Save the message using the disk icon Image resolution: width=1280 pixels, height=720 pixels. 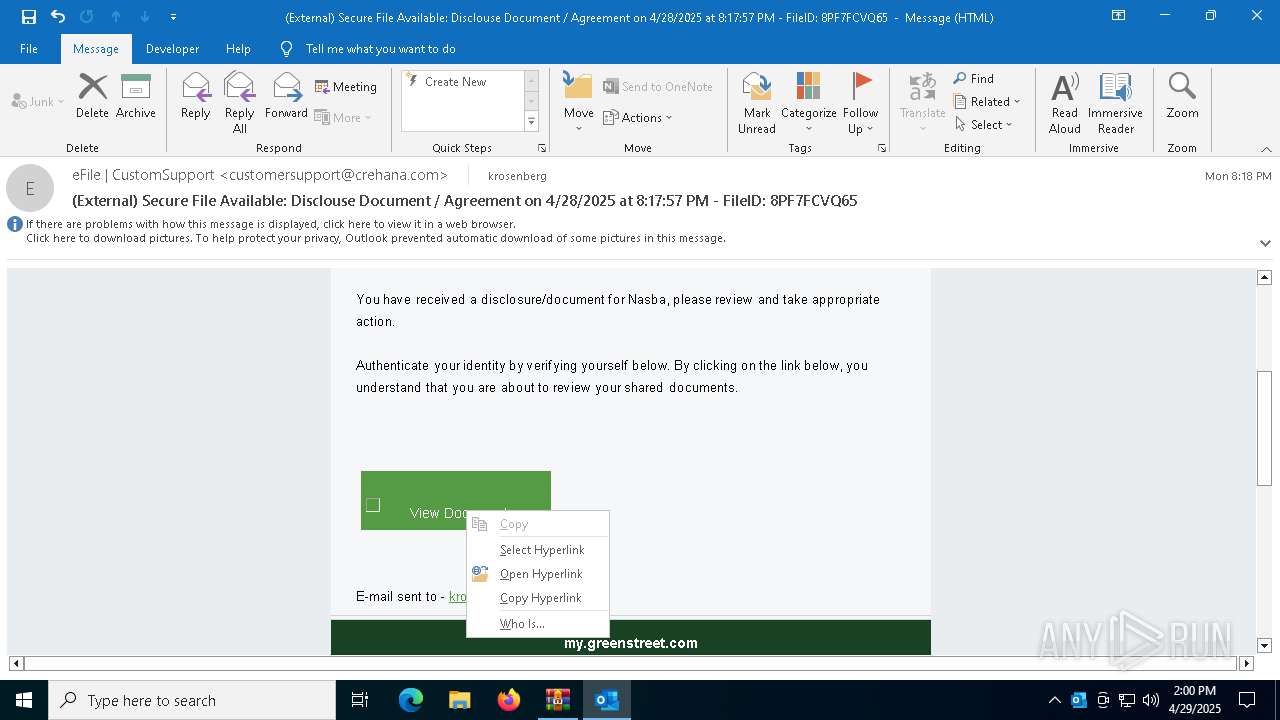29,17
